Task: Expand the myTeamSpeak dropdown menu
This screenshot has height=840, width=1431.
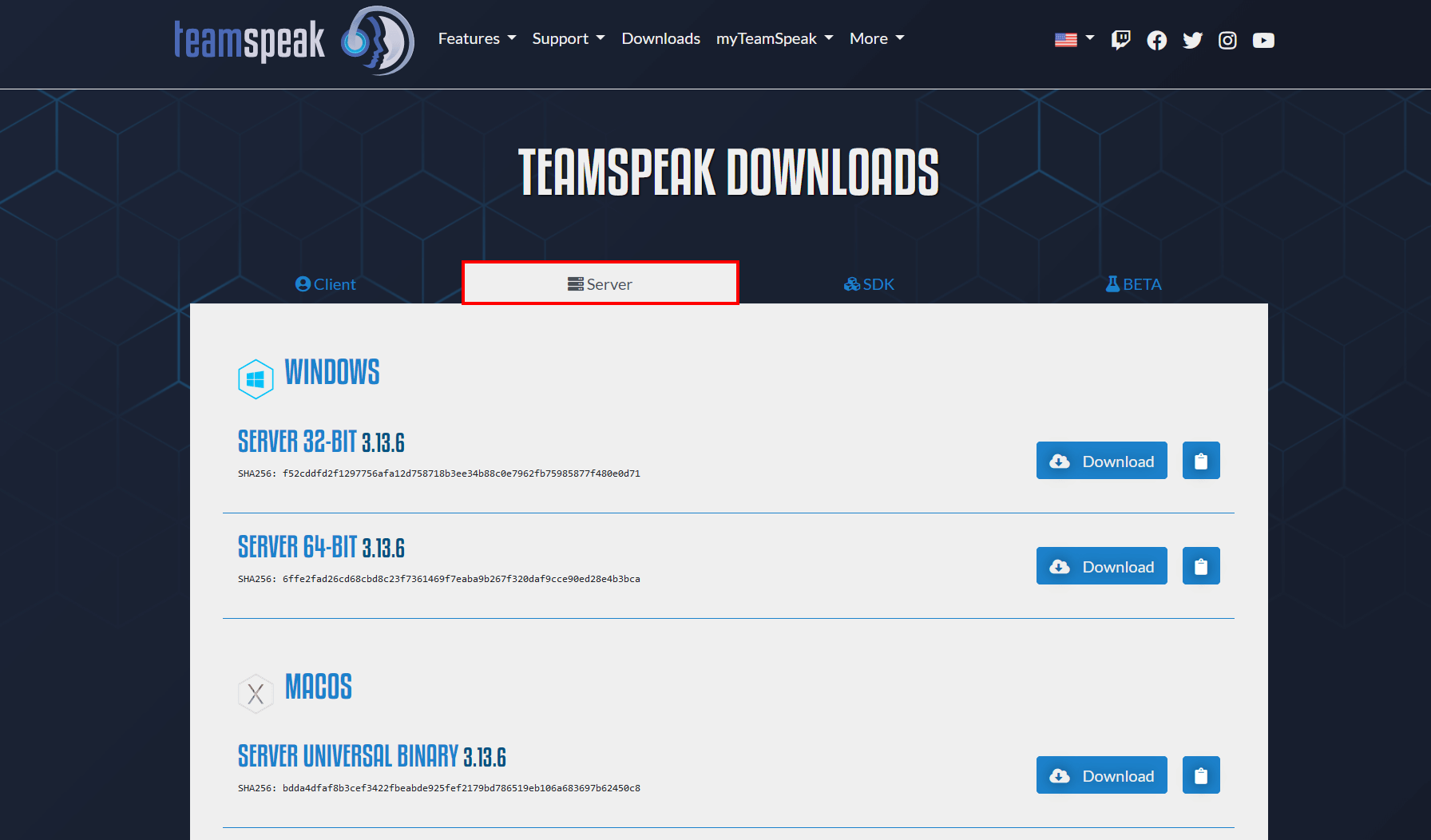Action: [775, 38]
